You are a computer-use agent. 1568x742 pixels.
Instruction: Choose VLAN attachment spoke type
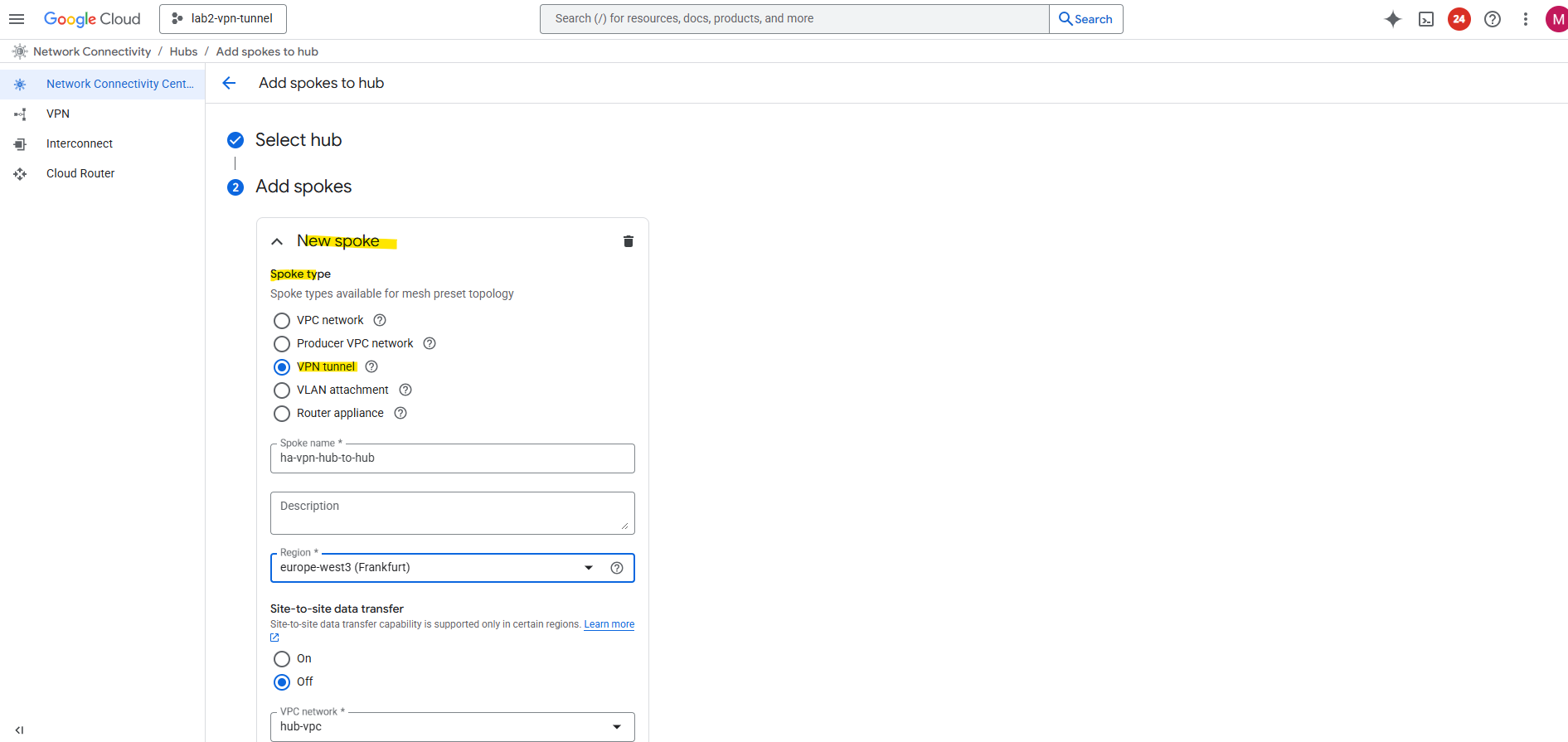pos(282,390)
